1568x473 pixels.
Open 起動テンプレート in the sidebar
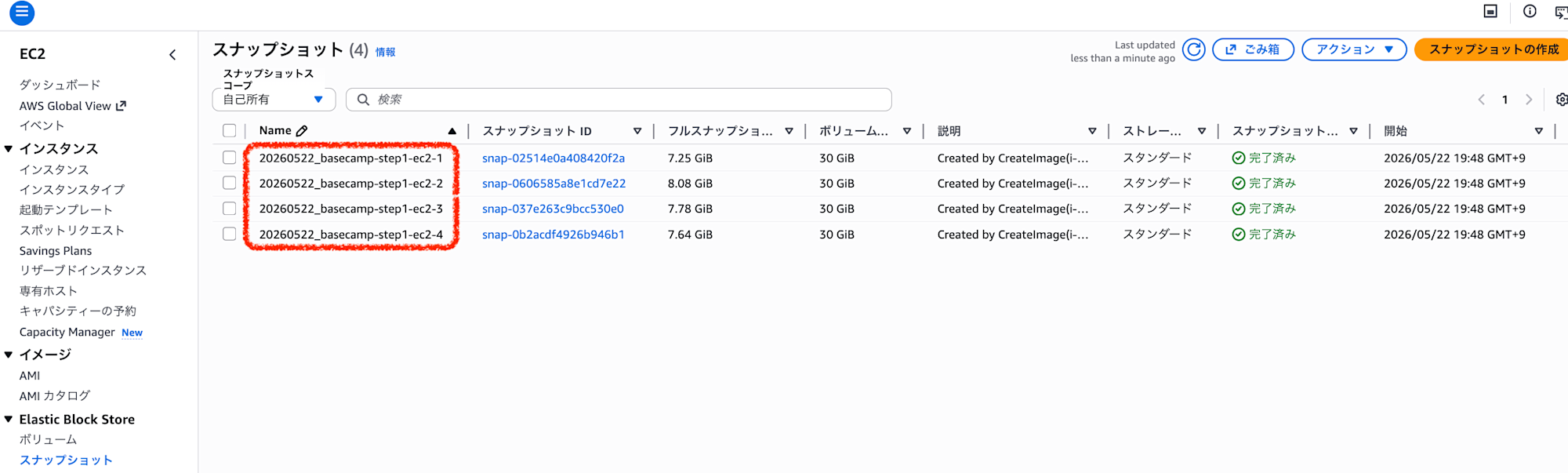(x=66, y=210)
